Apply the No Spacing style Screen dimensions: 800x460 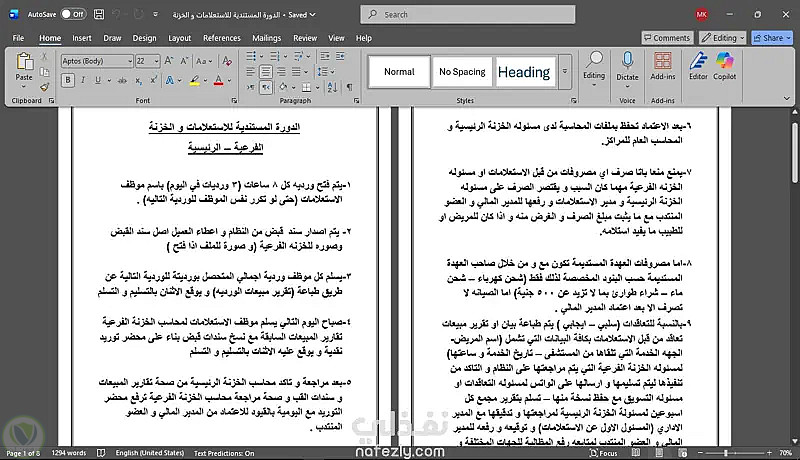click(462, 72)
